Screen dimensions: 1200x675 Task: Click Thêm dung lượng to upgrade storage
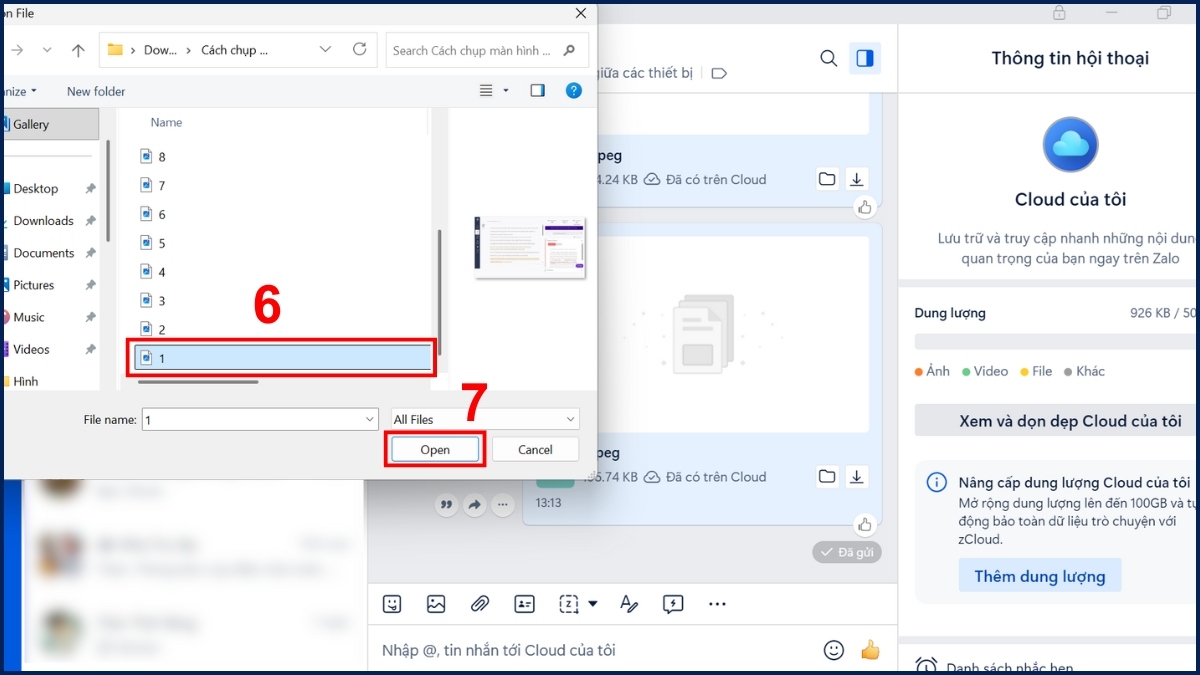click(x=1040, y=575)
